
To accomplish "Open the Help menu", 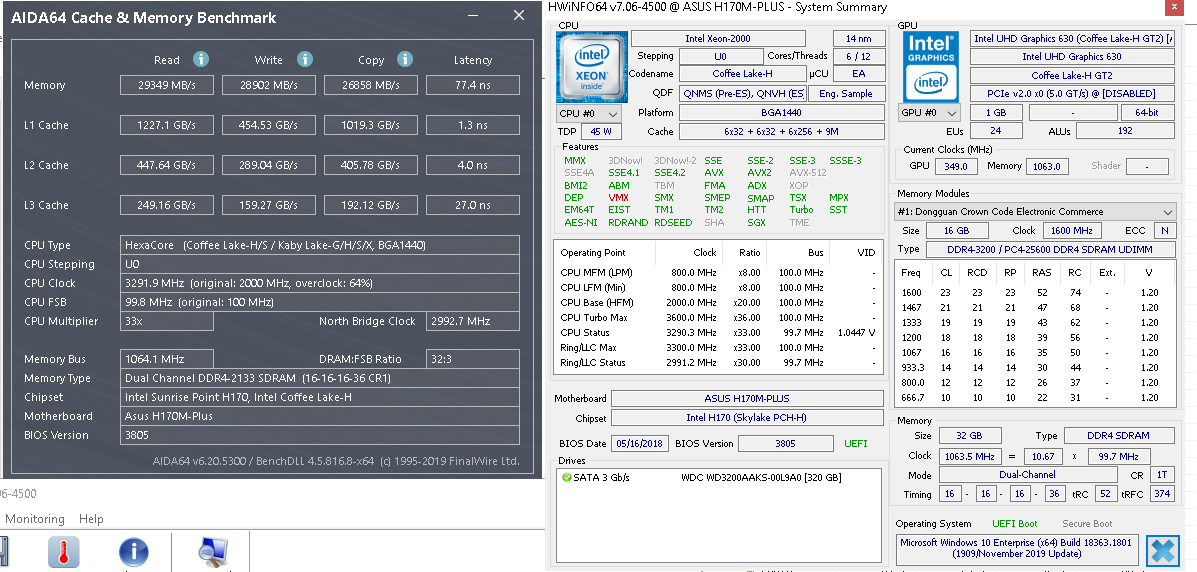I will pos(91,519).
